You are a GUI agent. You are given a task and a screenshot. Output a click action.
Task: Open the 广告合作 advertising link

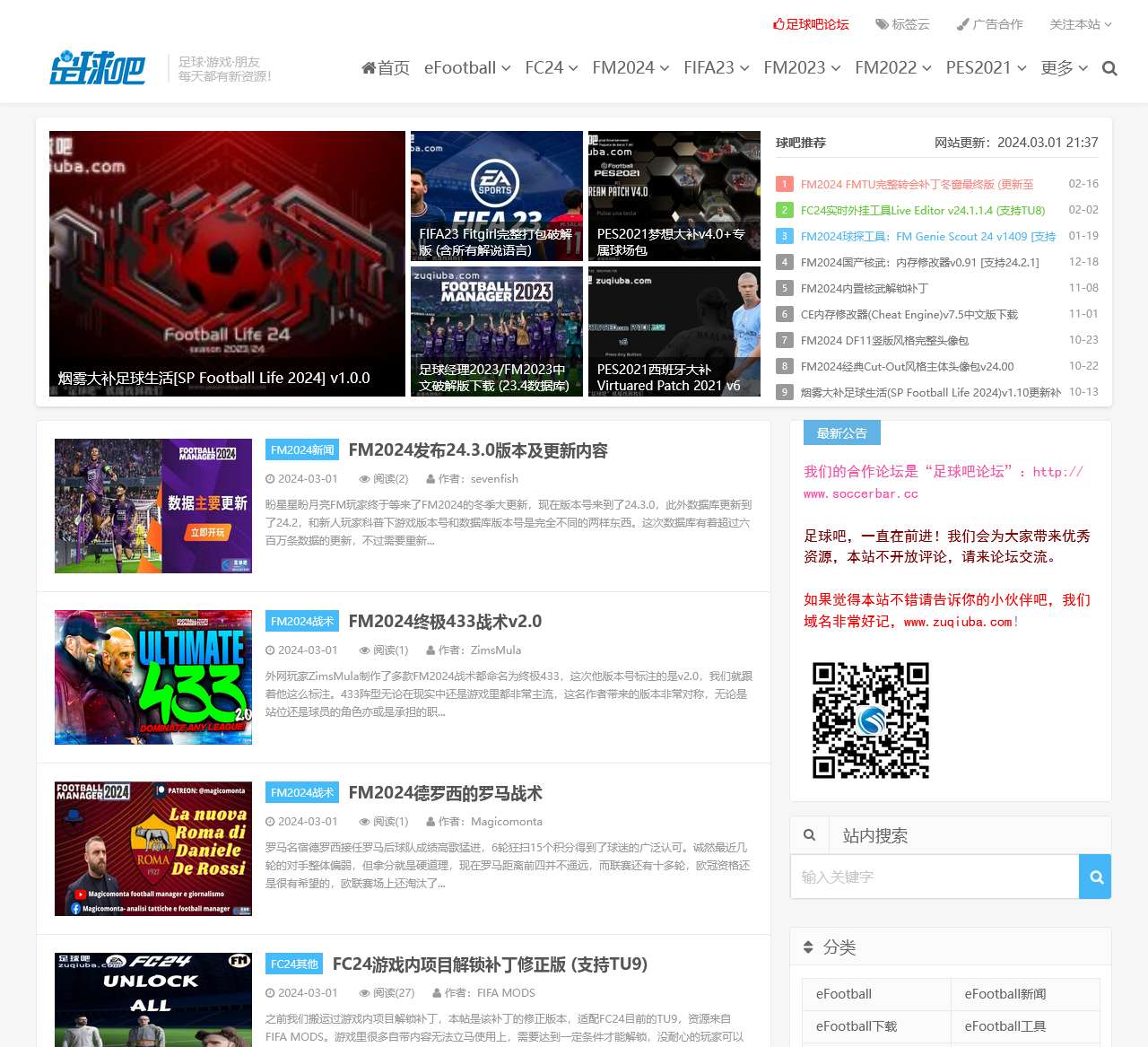pyautogui.click(x=989, y=24)
